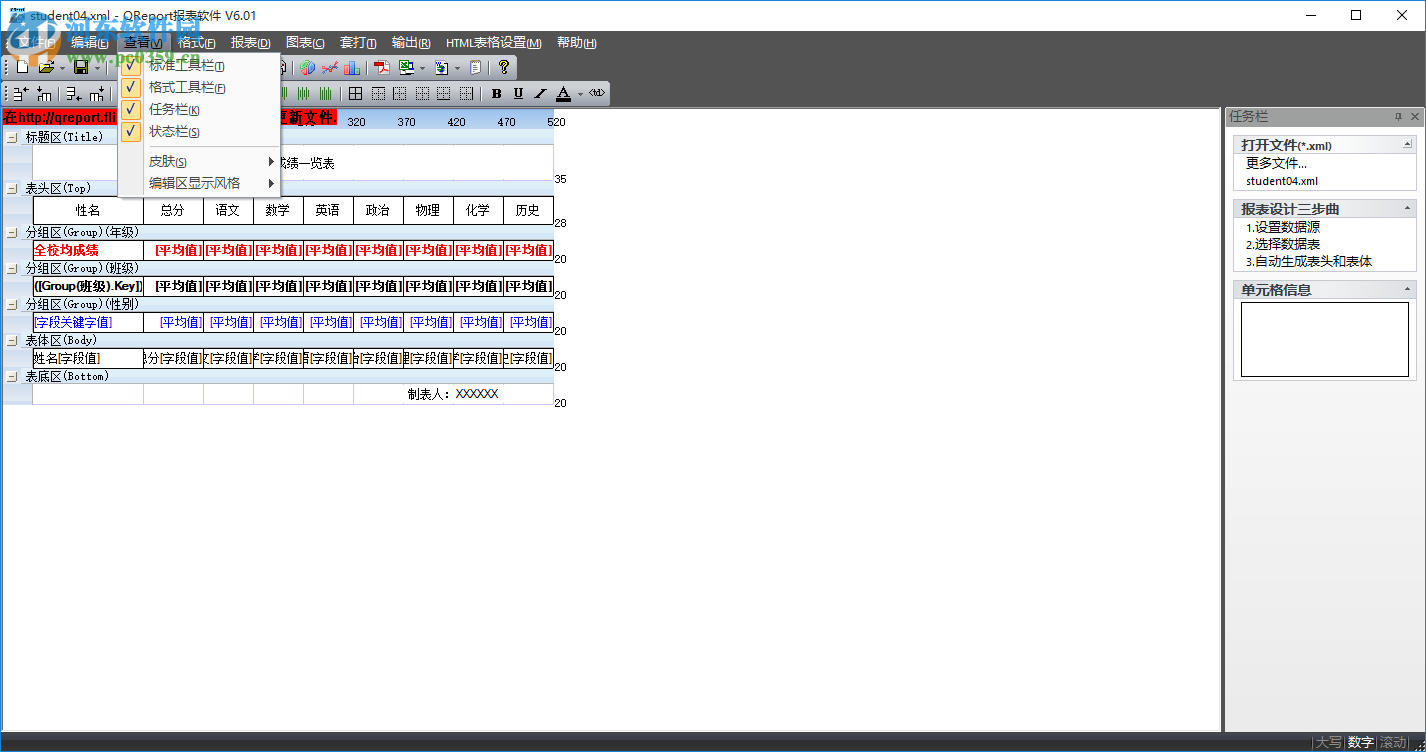Toggle bold formatting

pyautogui.click(x=496, y=94)
